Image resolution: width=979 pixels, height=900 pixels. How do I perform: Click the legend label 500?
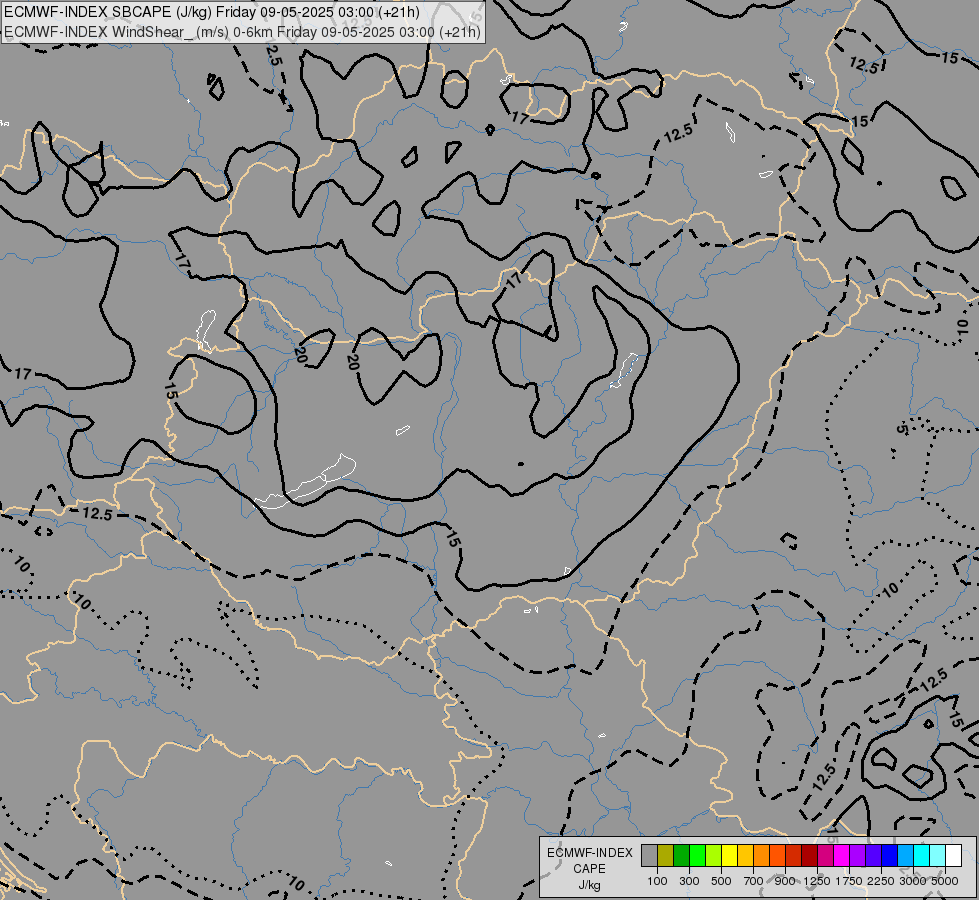click(x=721, y=881)
